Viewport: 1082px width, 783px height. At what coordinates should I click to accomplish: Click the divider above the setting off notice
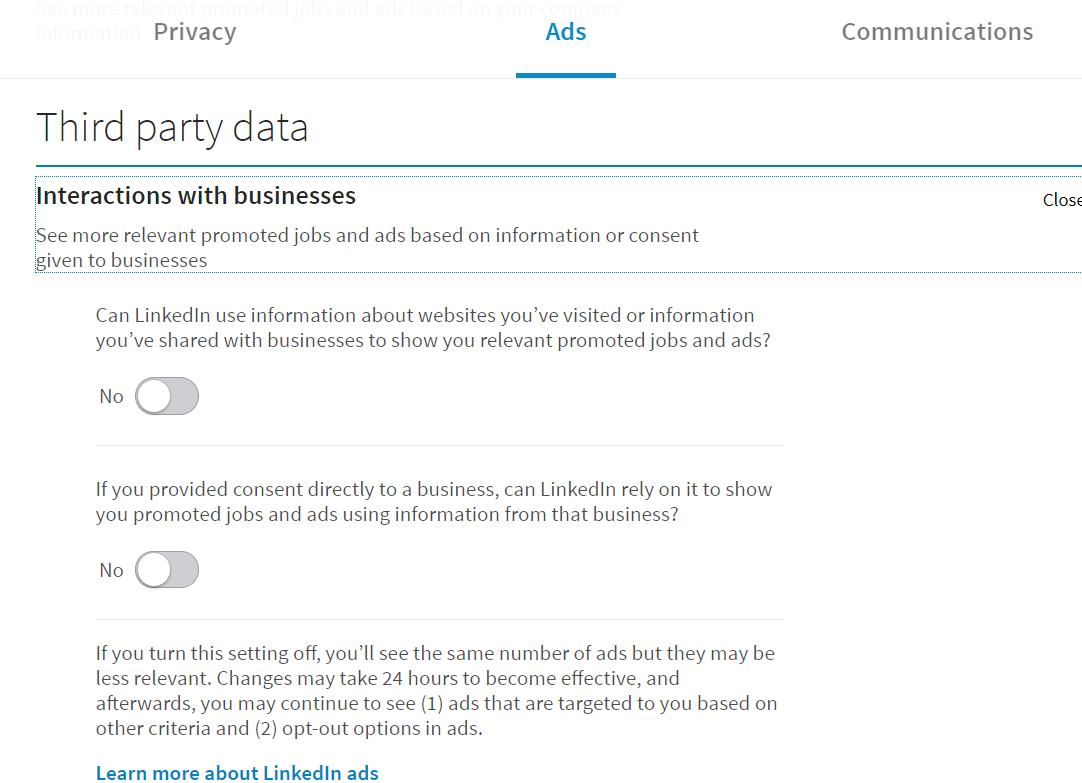click(439, 620)
